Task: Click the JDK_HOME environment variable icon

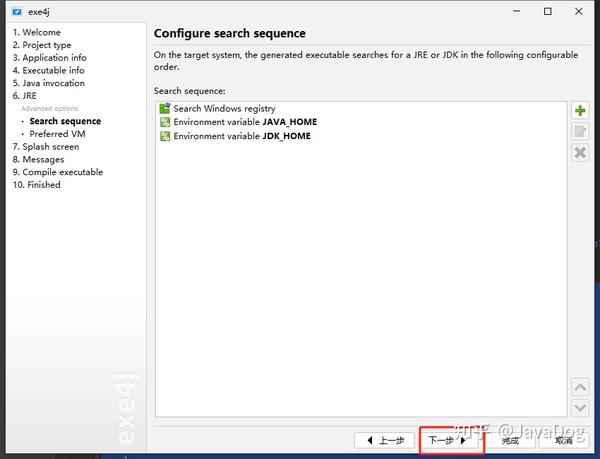Action: 165,136
